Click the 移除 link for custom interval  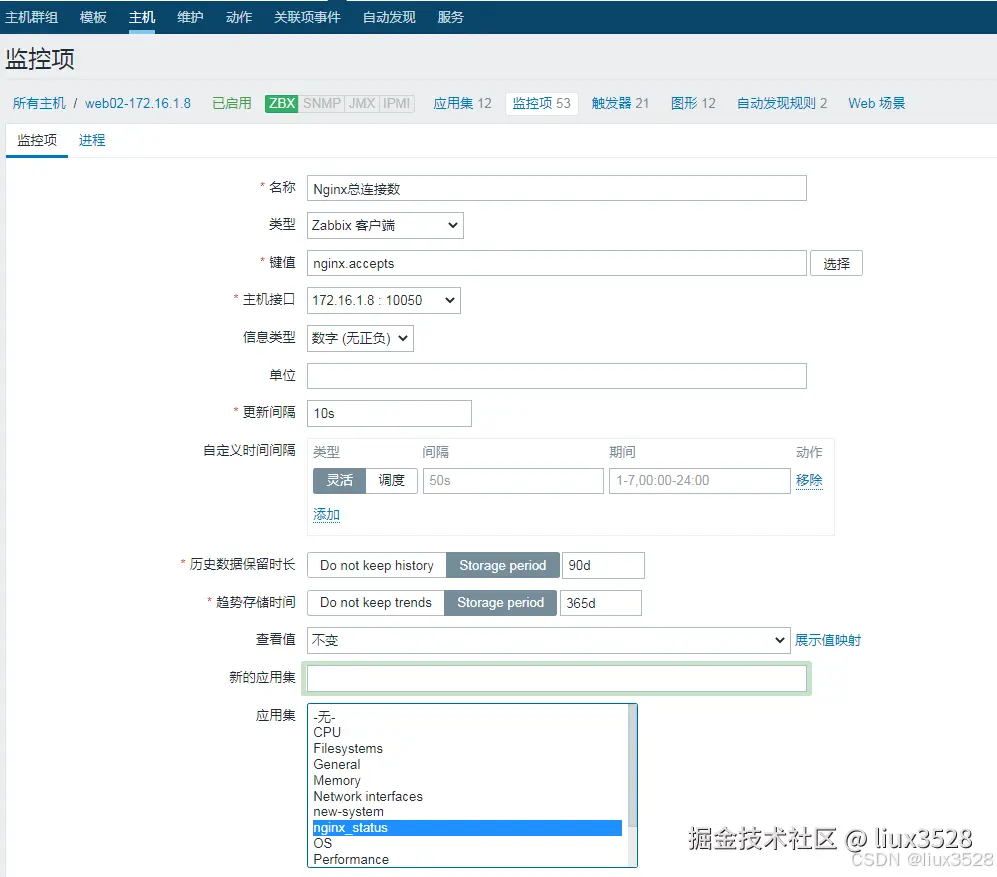coord(809,480)
